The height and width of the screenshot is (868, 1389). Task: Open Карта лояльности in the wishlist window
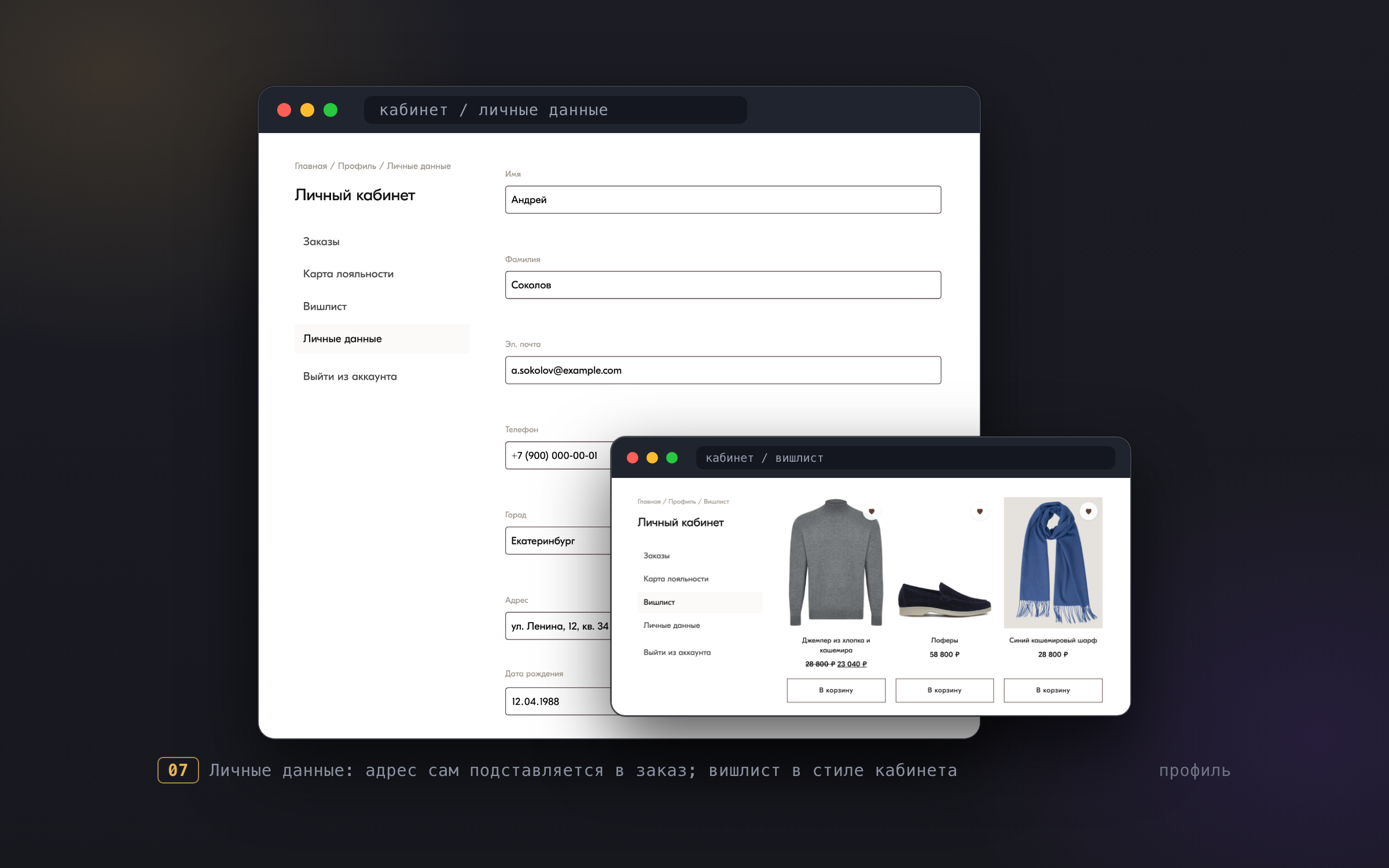tap(676, 579)
